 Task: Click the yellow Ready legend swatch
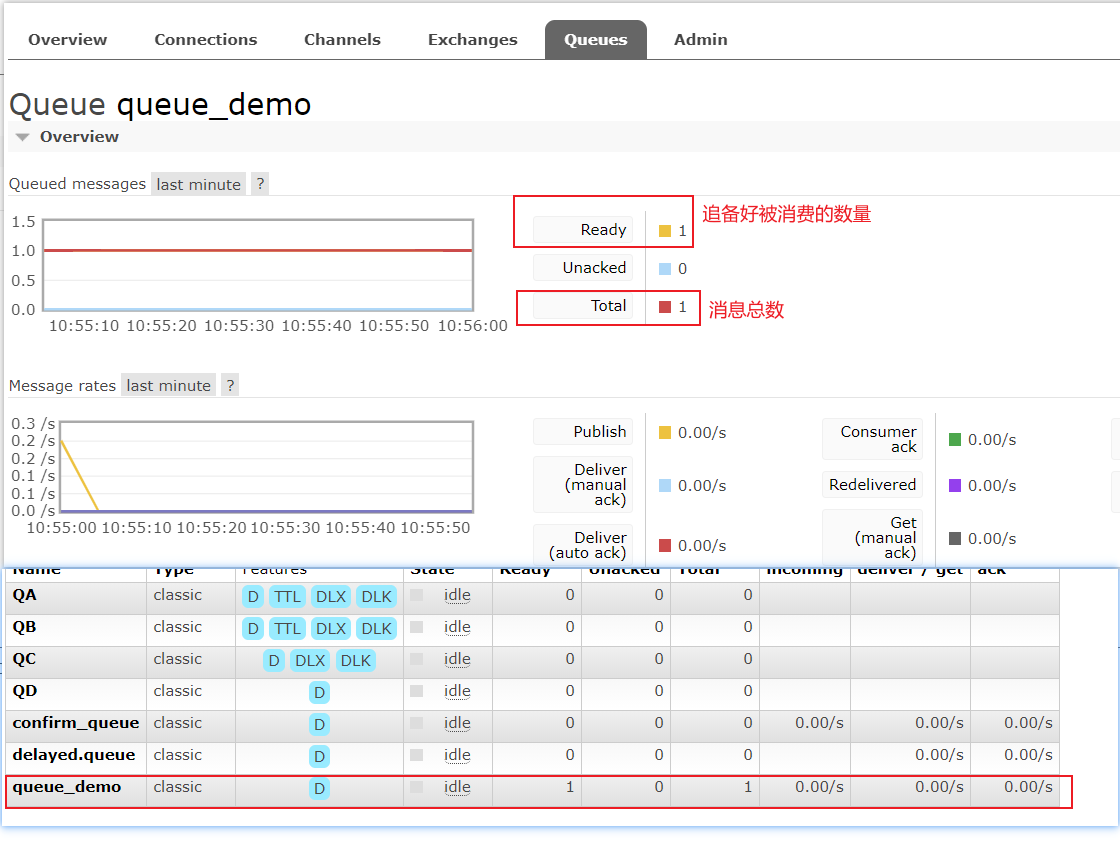(665, 231)
